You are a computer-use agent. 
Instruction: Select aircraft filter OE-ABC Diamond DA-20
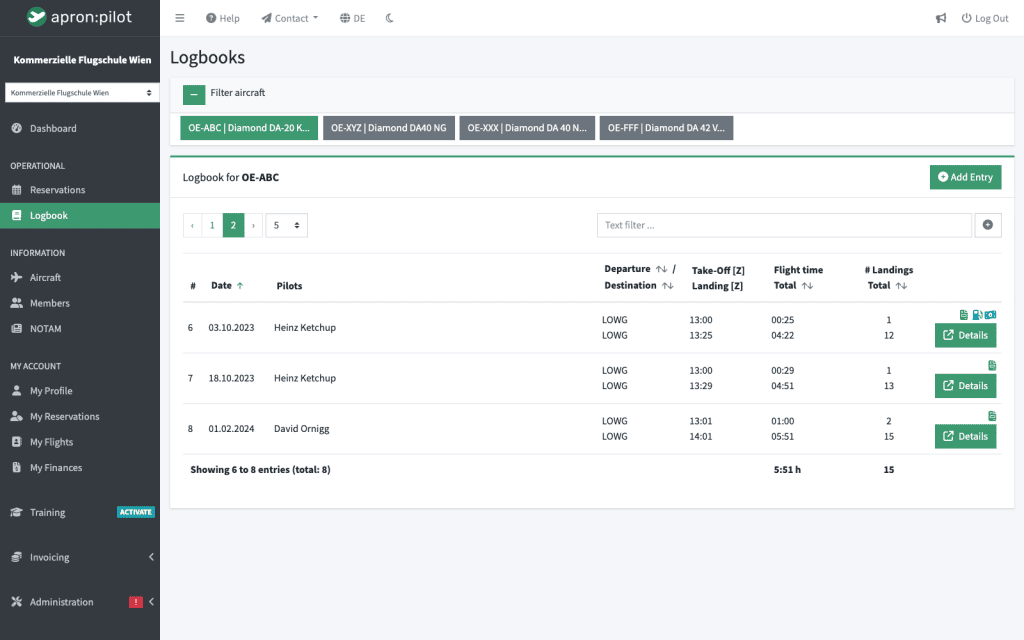pos(249,128)
